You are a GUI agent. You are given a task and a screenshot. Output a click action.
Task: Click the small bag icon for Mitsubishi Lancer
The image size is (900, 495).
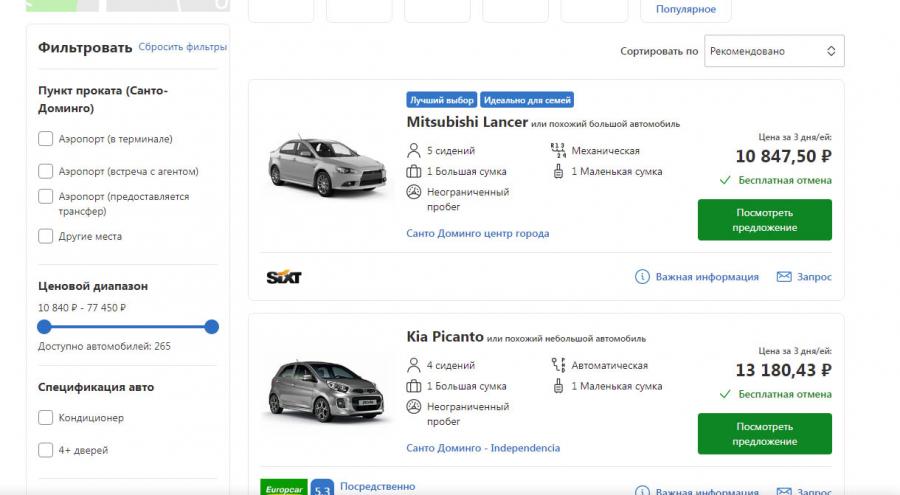[558, 171]
